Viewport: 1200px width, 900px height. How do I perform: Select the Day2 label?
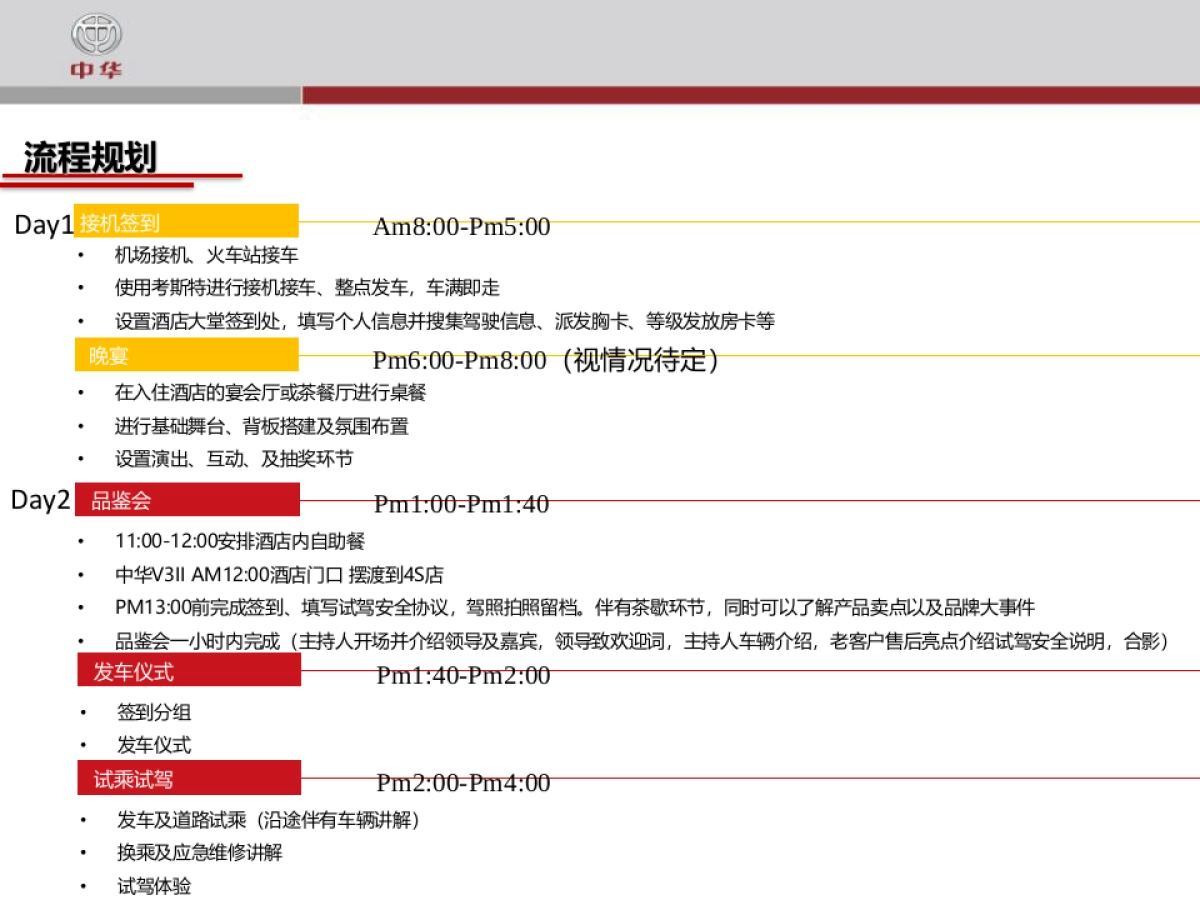[x=41, y=500]
